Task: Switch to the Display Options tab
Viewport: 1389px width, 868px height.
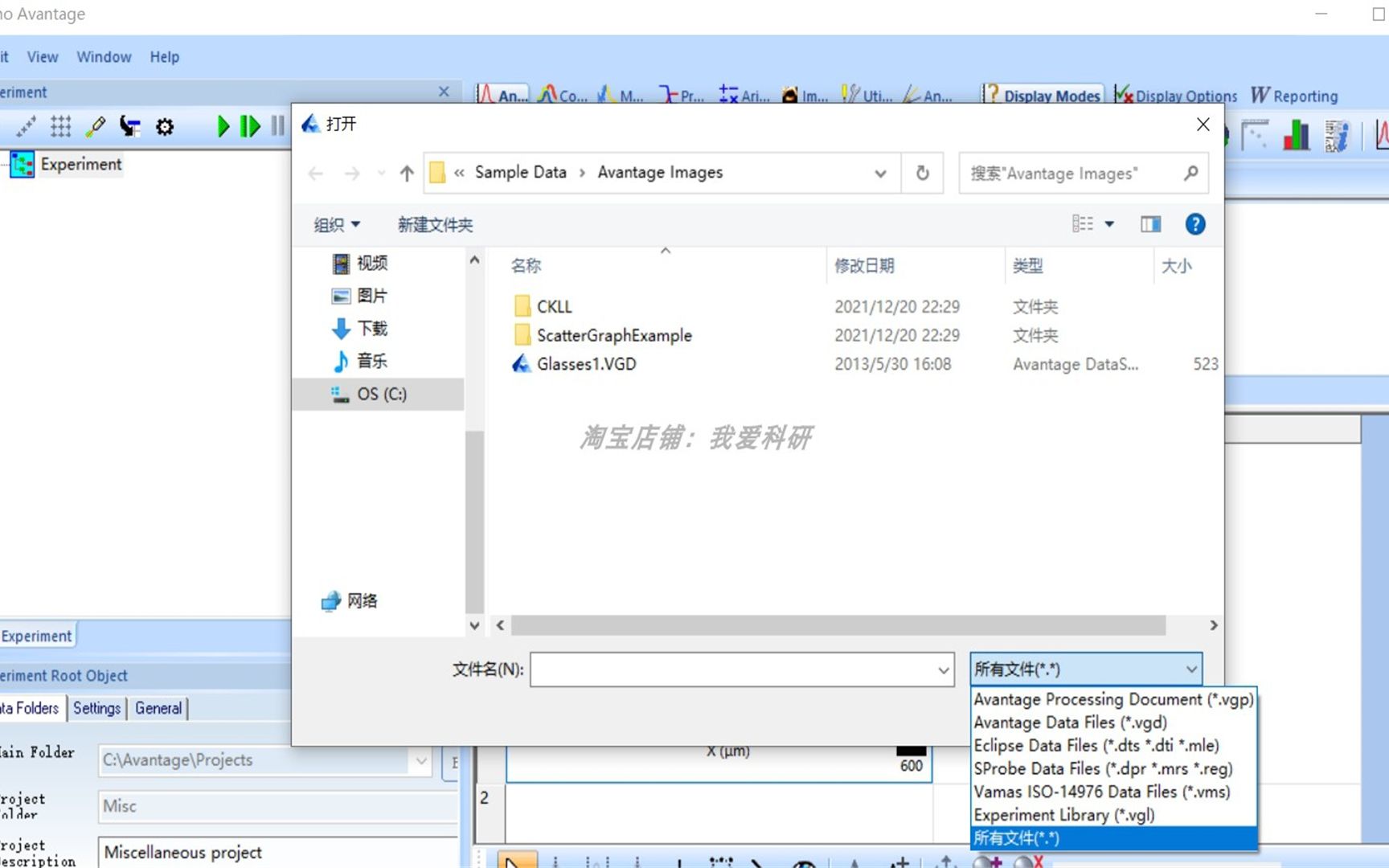Action: pos(1176,95)
